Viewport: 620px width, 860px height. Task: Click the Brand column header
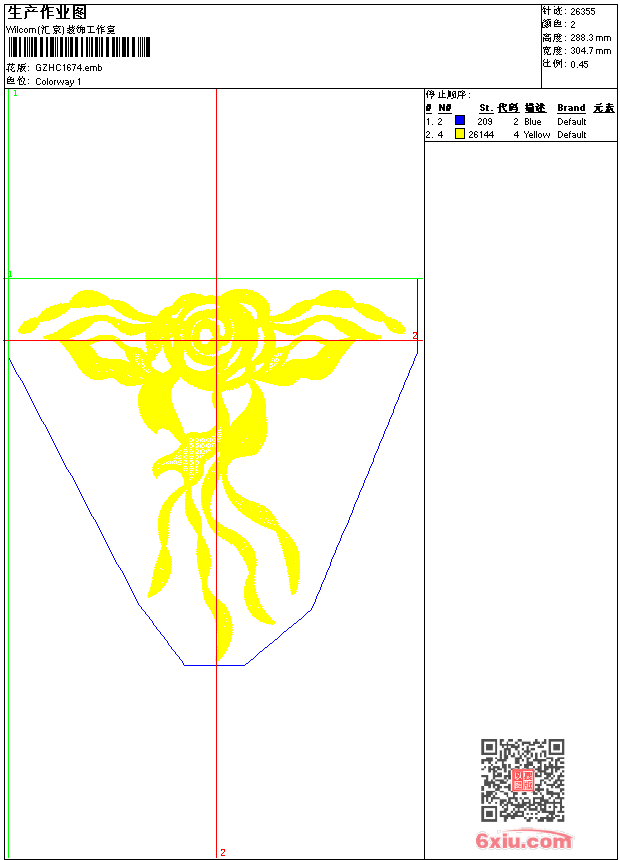(571, 108)
